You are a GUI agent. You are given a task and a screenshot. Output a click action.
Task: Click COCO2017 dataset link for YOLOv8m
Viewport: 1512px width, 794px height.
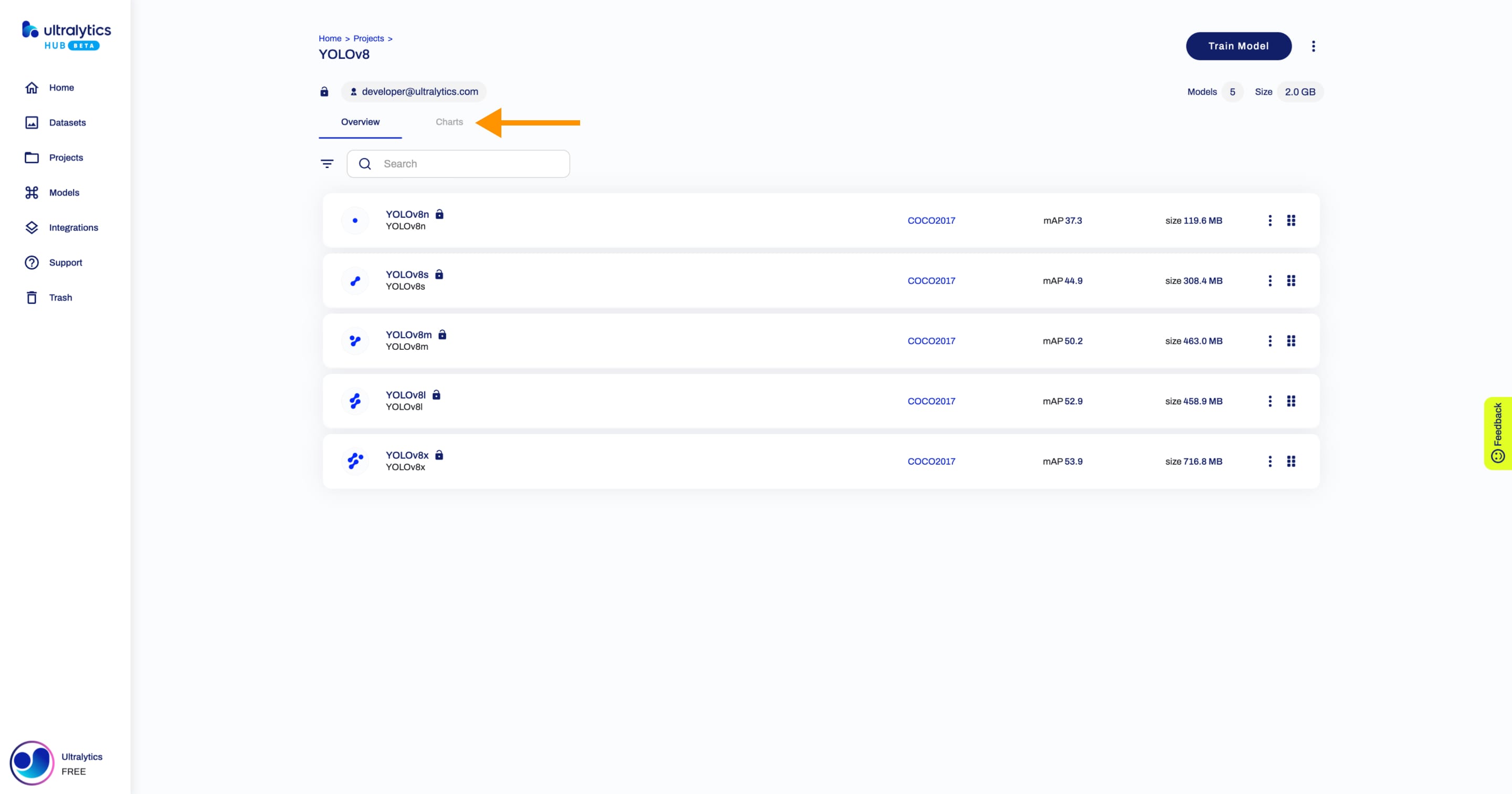click(931, 340)
